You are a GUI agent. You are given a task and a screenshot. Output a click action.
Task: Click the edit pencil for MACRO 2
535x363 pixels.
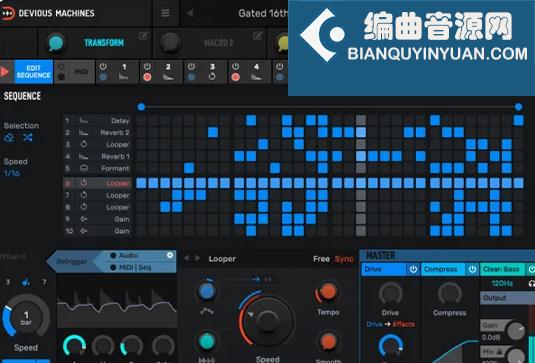point(258,35)
